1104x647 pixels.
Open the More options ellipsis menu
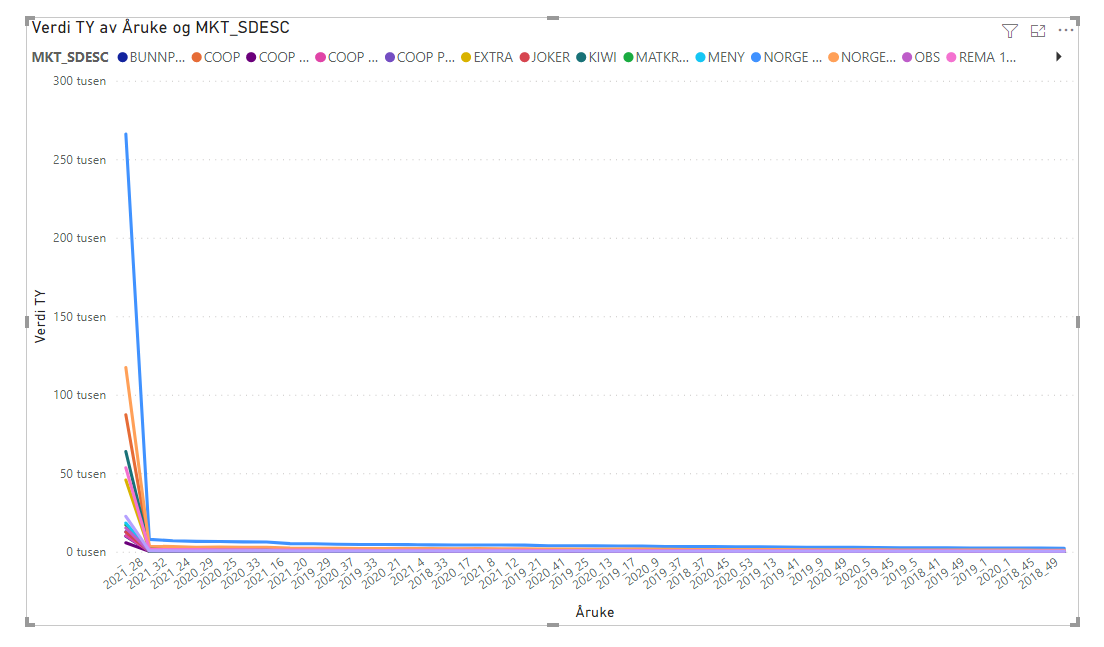pos(1066,30)
